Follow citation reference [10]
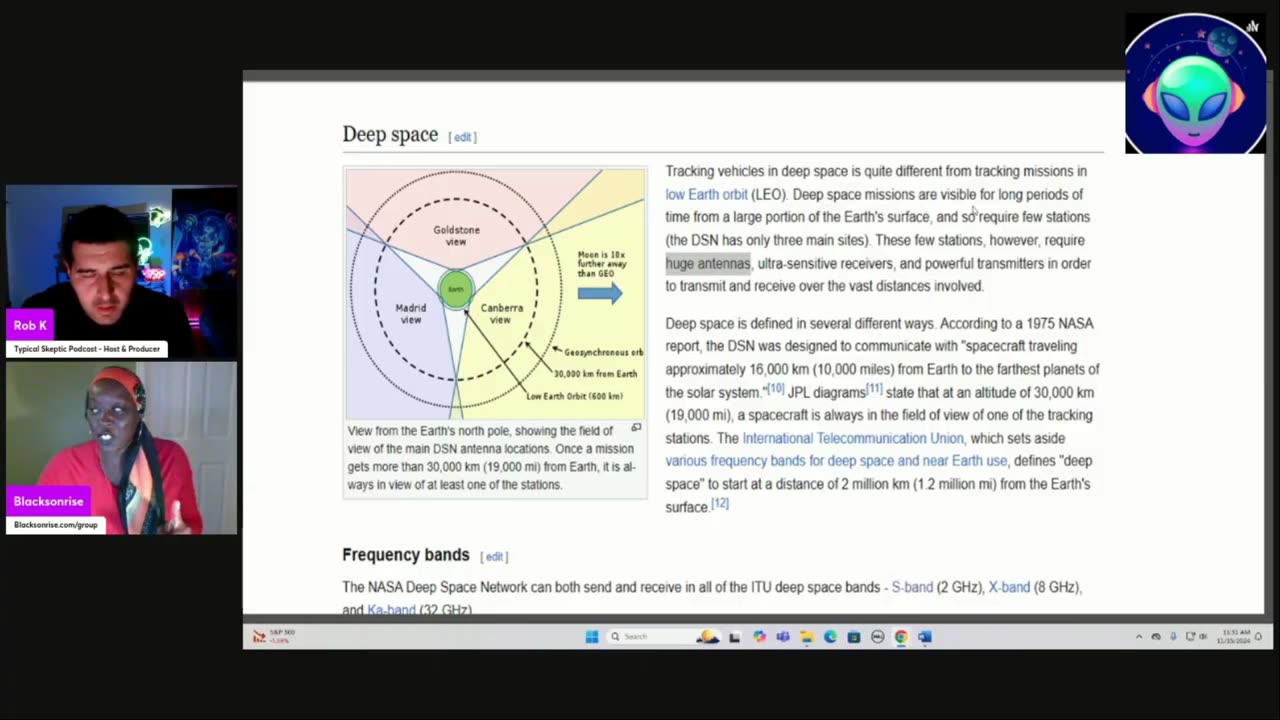The width and height of the screenshot is (1280, 720). coord(775,388)
